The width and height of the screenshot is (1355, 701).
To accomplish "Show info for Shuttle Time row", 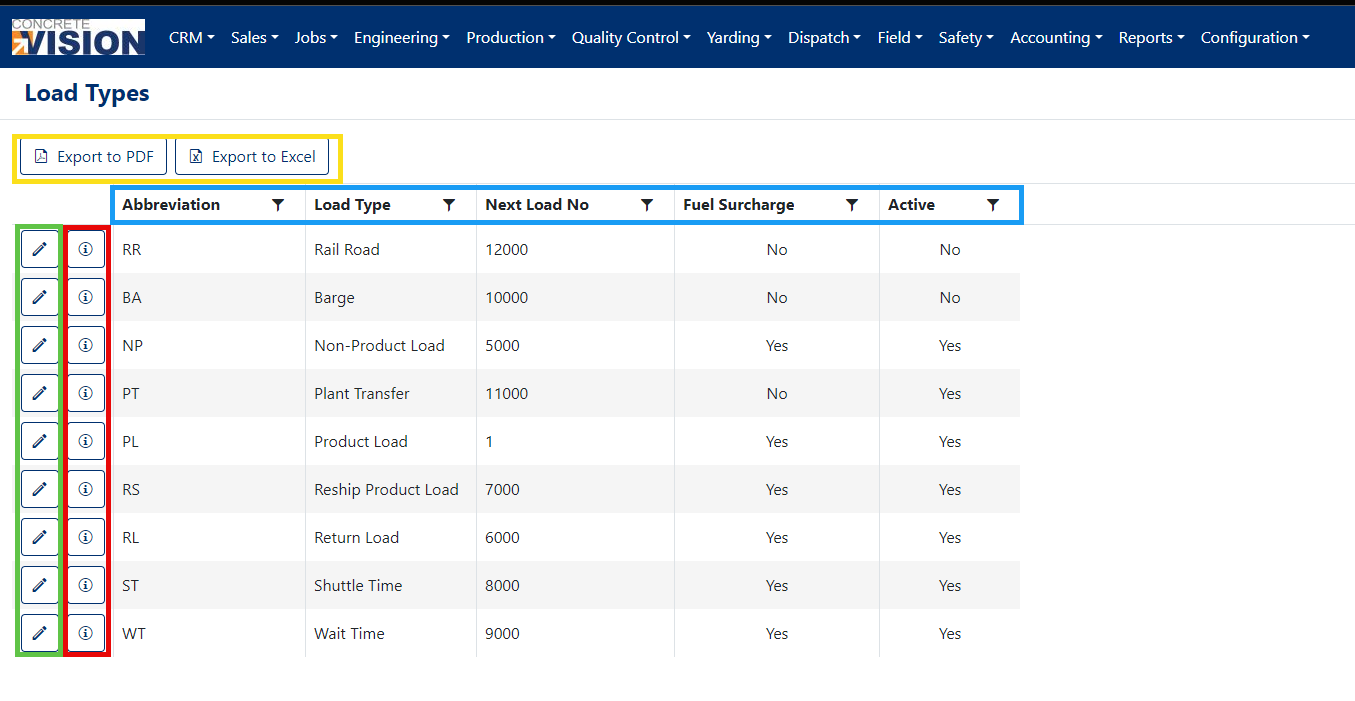I will (x=86, y=585).
